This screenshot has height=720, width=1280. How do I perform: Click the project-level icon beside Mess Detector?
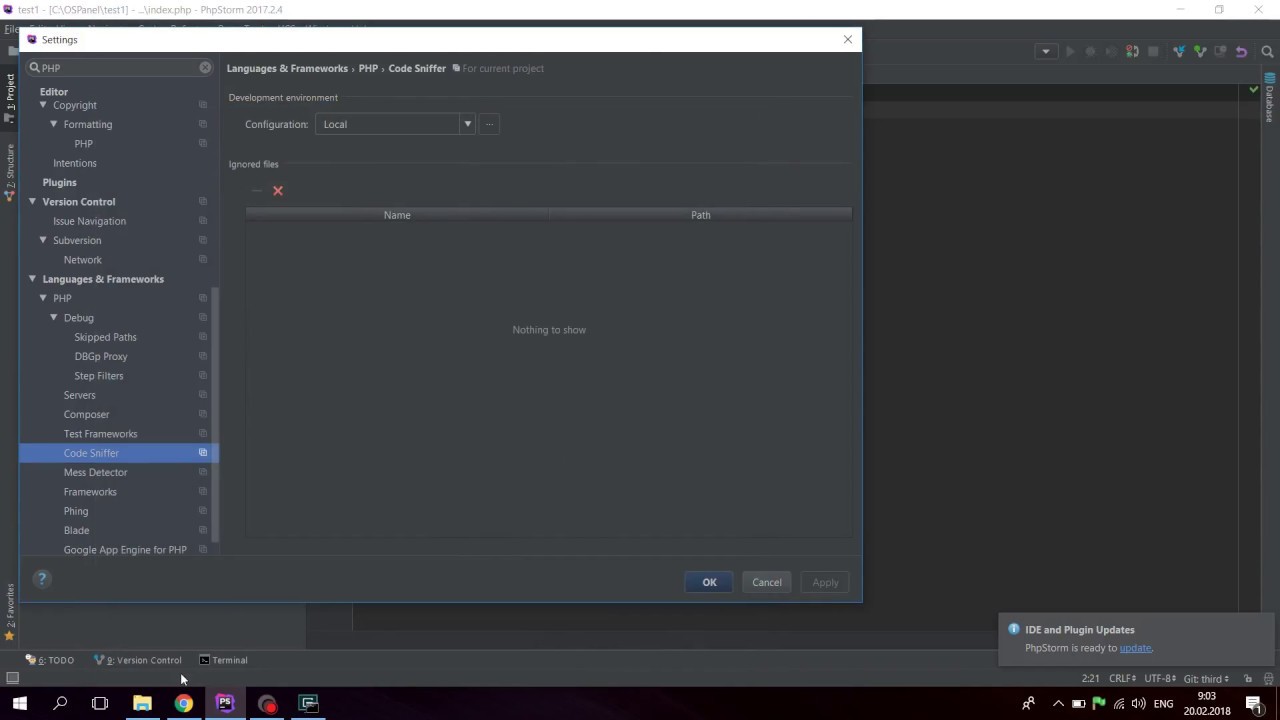pyautogui.click(x=203, y=472)
